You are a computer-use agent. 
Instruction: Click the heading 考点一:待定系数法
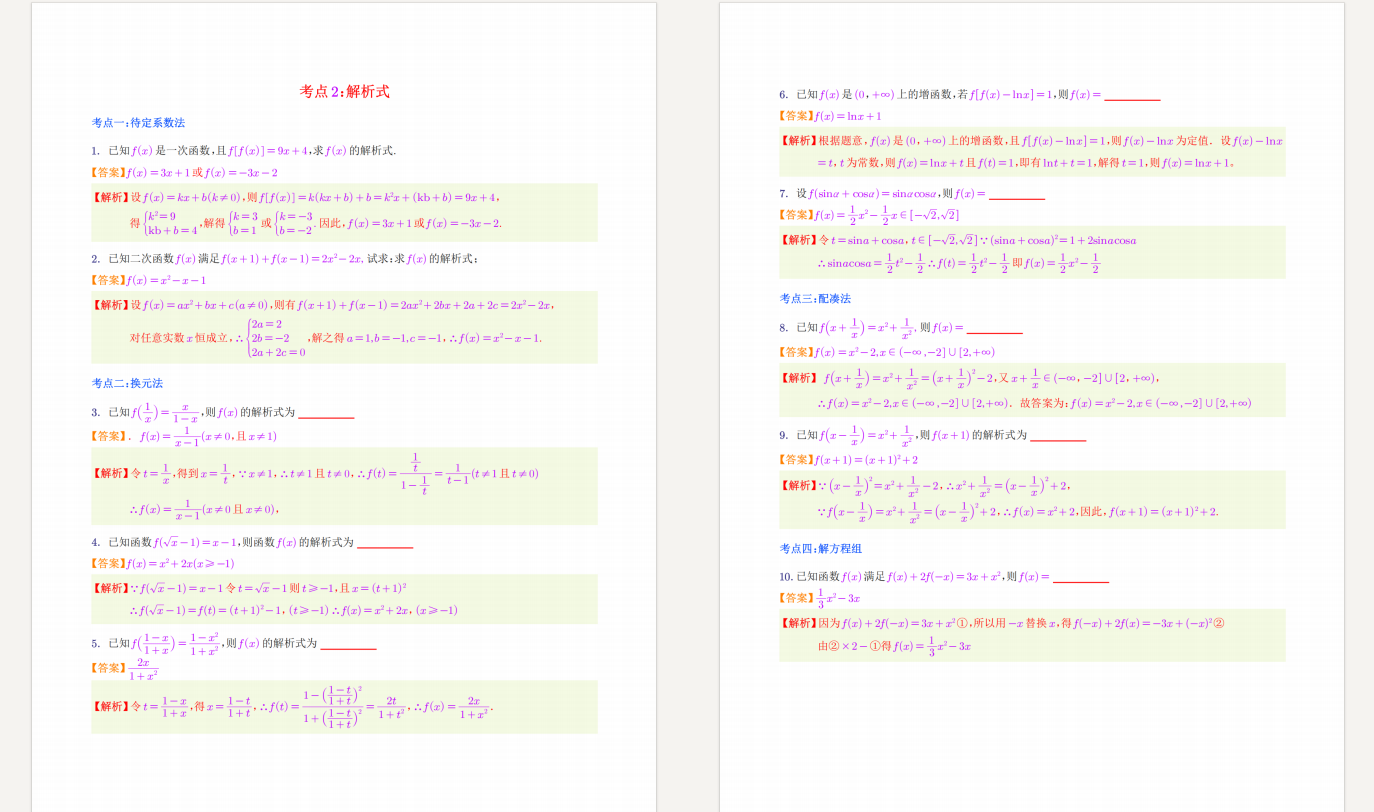[x=138, y=123]
